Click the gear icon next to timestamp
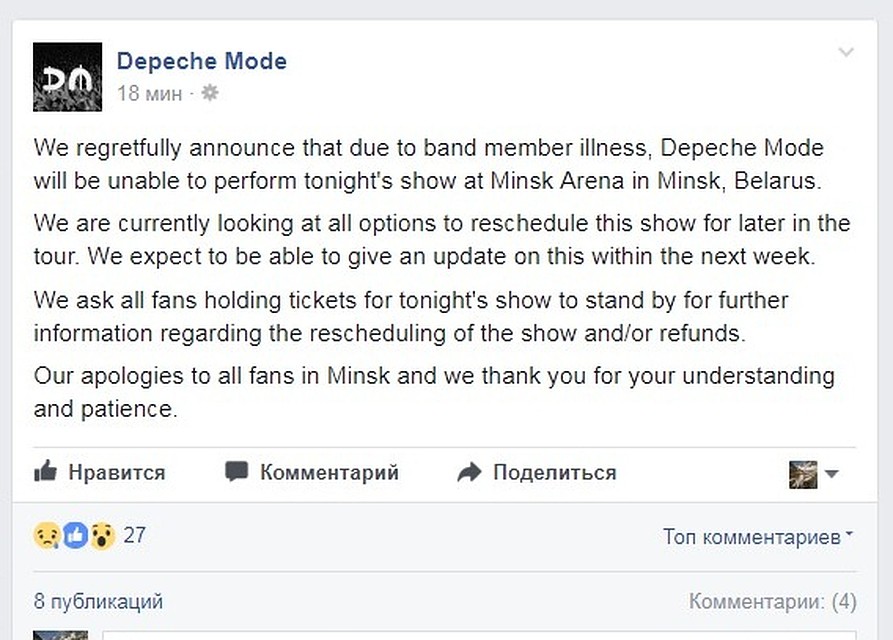Viewport: 893px width, 640px height. point(210,92)
